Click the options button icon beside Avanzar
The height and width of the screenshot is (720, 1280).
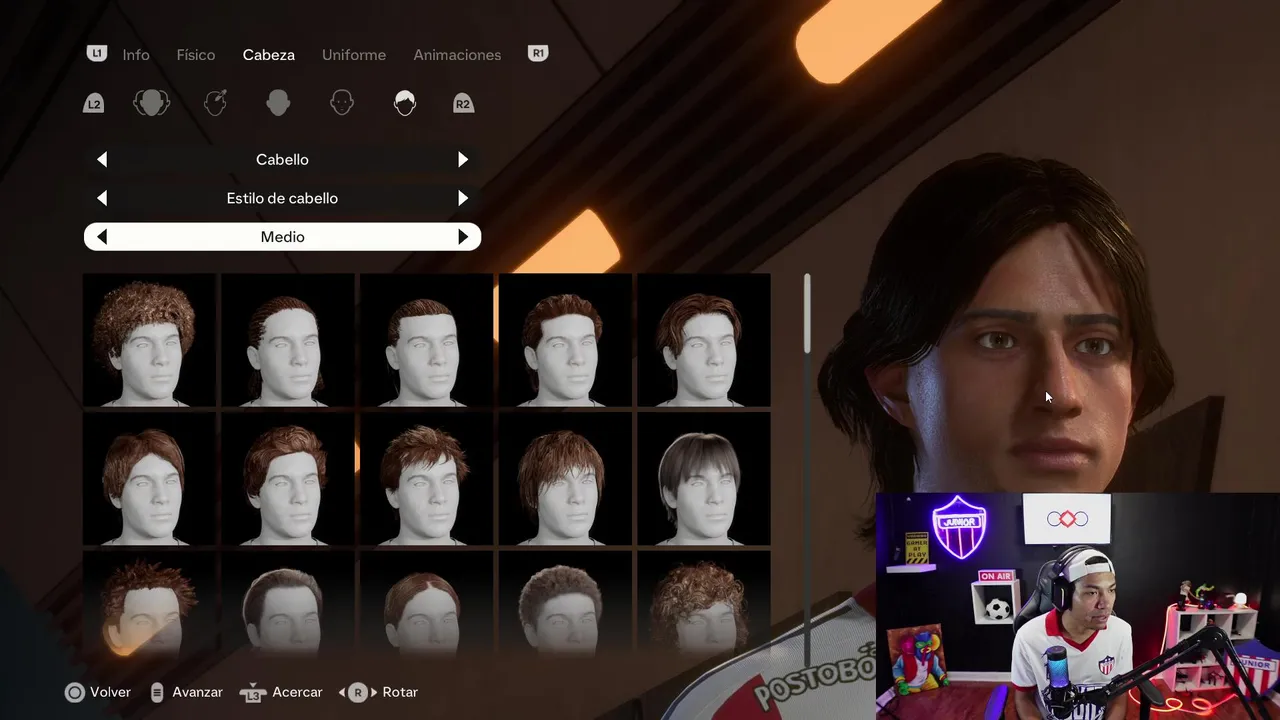click(157, 692)
